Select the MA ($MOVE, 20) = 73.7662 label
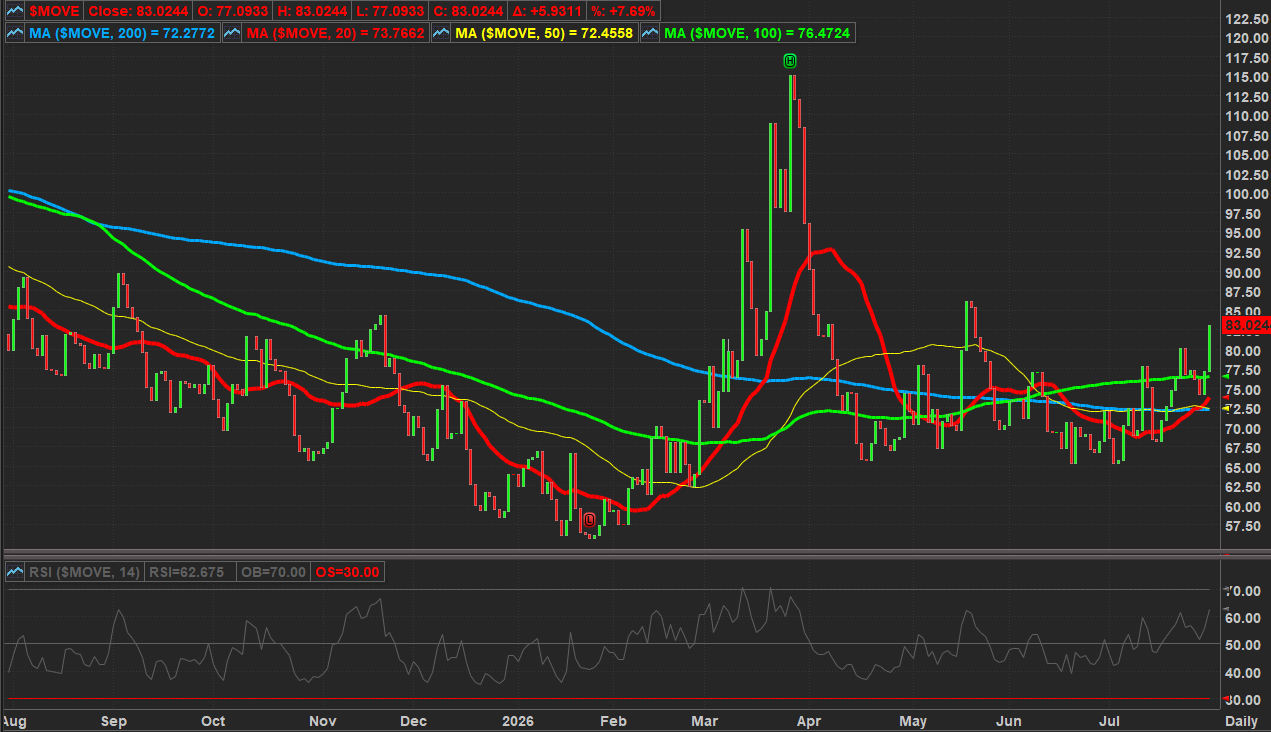Screen dimensions: 1271x732 [336, 33]
